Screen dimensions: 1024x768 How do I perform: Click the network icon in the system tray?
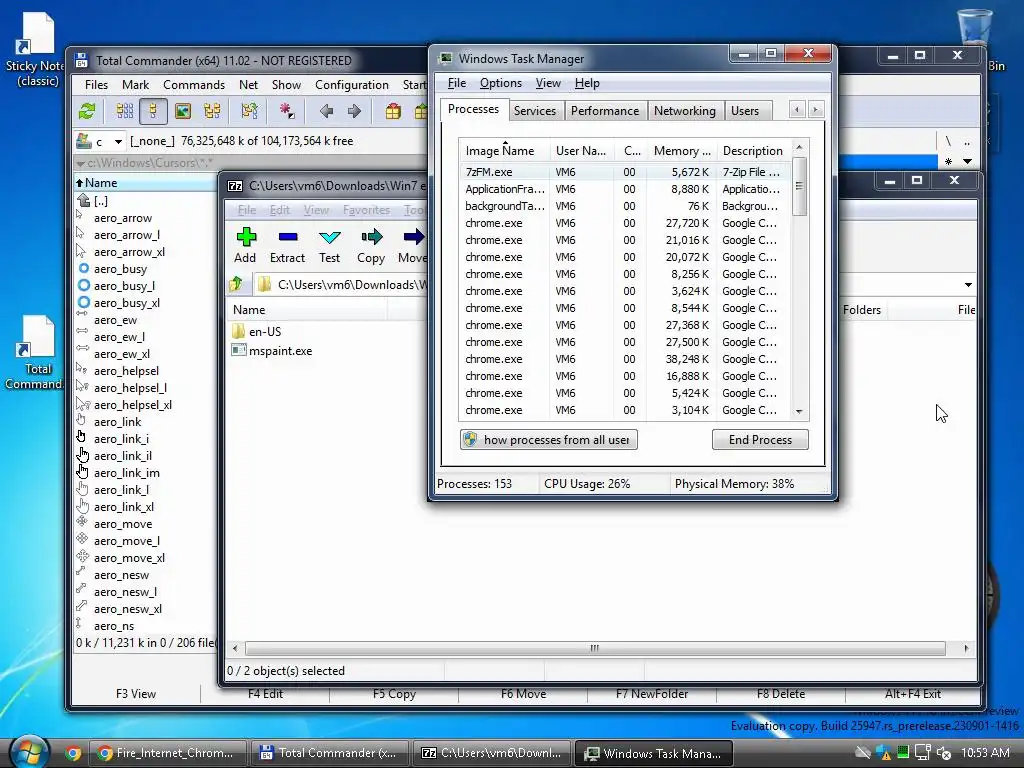(x=923, y=753)
